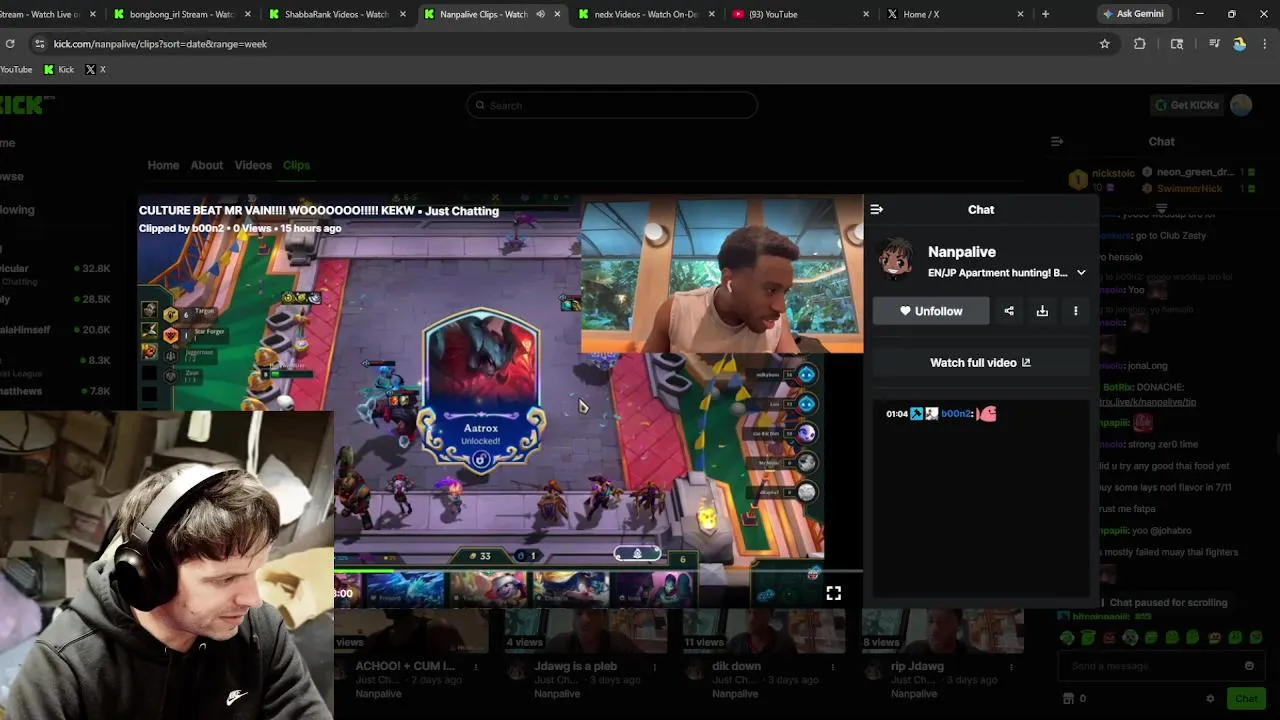This screenshot has height=720, width=1280.
Task: Expand Nanpalive stream title chevron
Action: point(1081,273)
